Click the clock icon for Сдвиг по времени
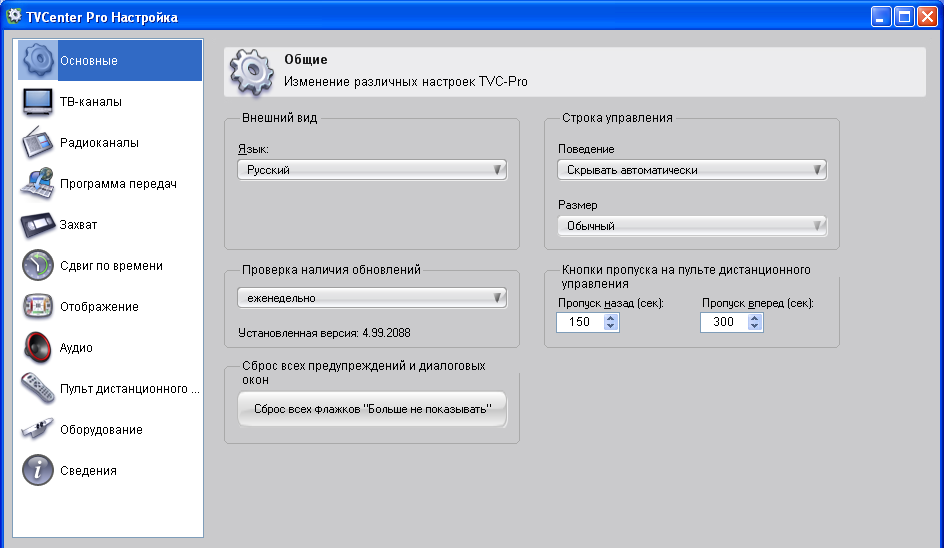The image size is (944, 548). click(x=38, y=266)
